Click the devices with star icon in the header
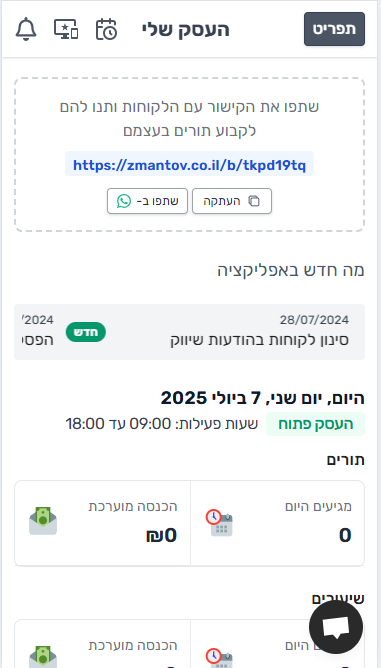The width and height of the screenshot is (381, 668). [66, 29]
